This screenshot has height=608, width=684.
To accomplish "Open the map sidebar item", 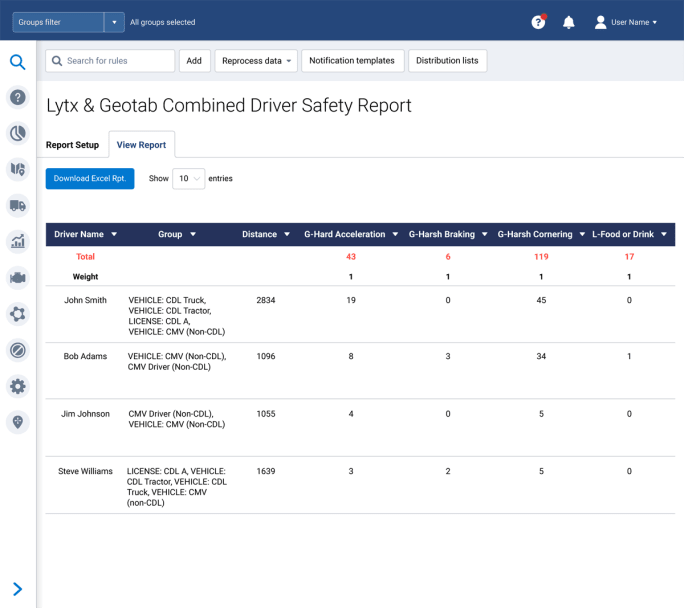I will 17,169.
